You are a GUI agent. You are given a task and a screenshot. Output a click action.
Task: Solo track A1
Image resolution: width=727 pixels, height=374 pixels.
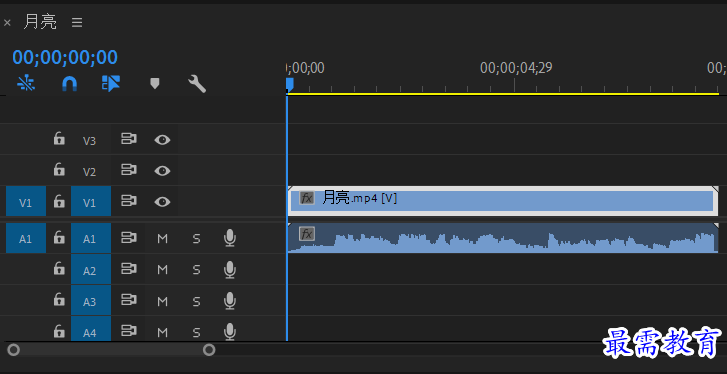197,239
